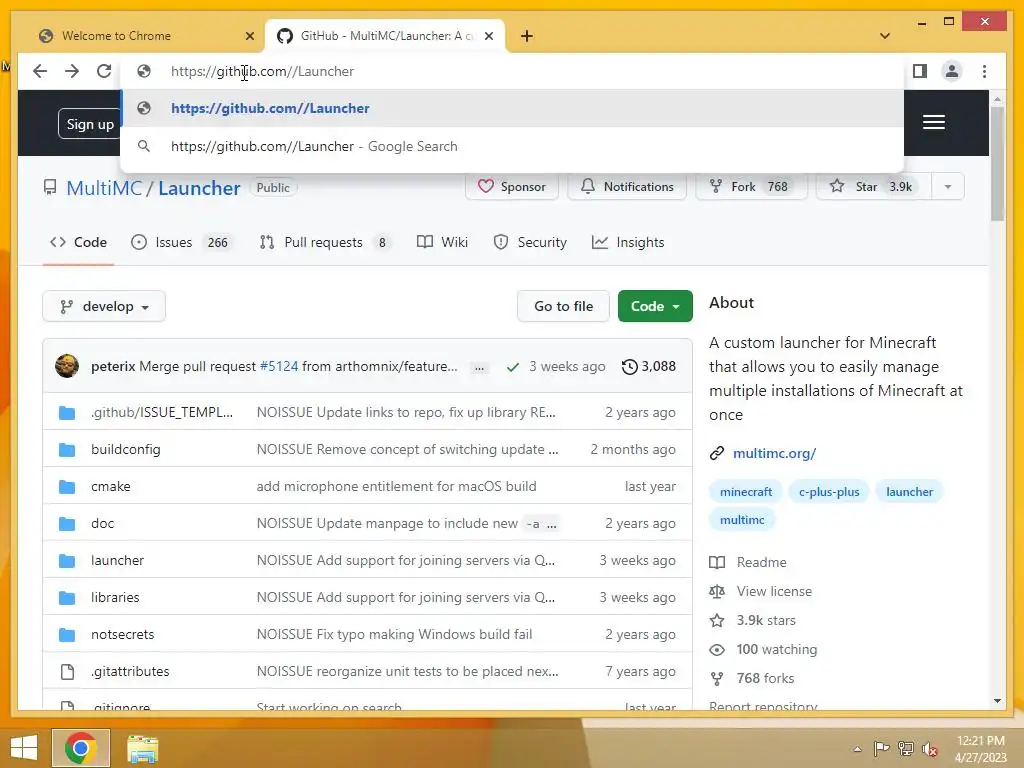Open the buildconfig folder
The width and height of the screenshot is (1024, 768).
click(125, 449)
